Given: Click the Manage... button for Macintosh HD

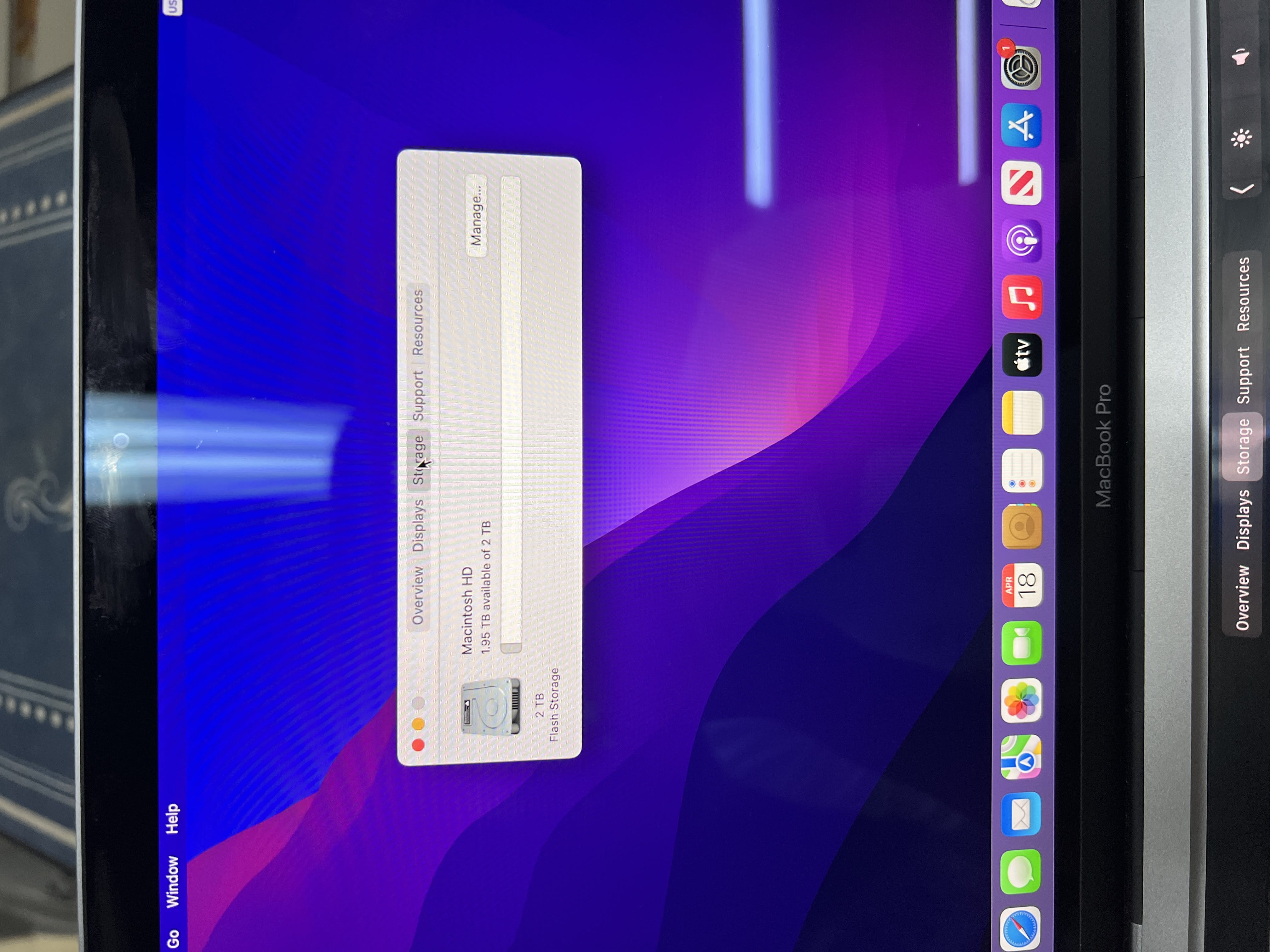Looking at the screenshot, I should [477, 215].
